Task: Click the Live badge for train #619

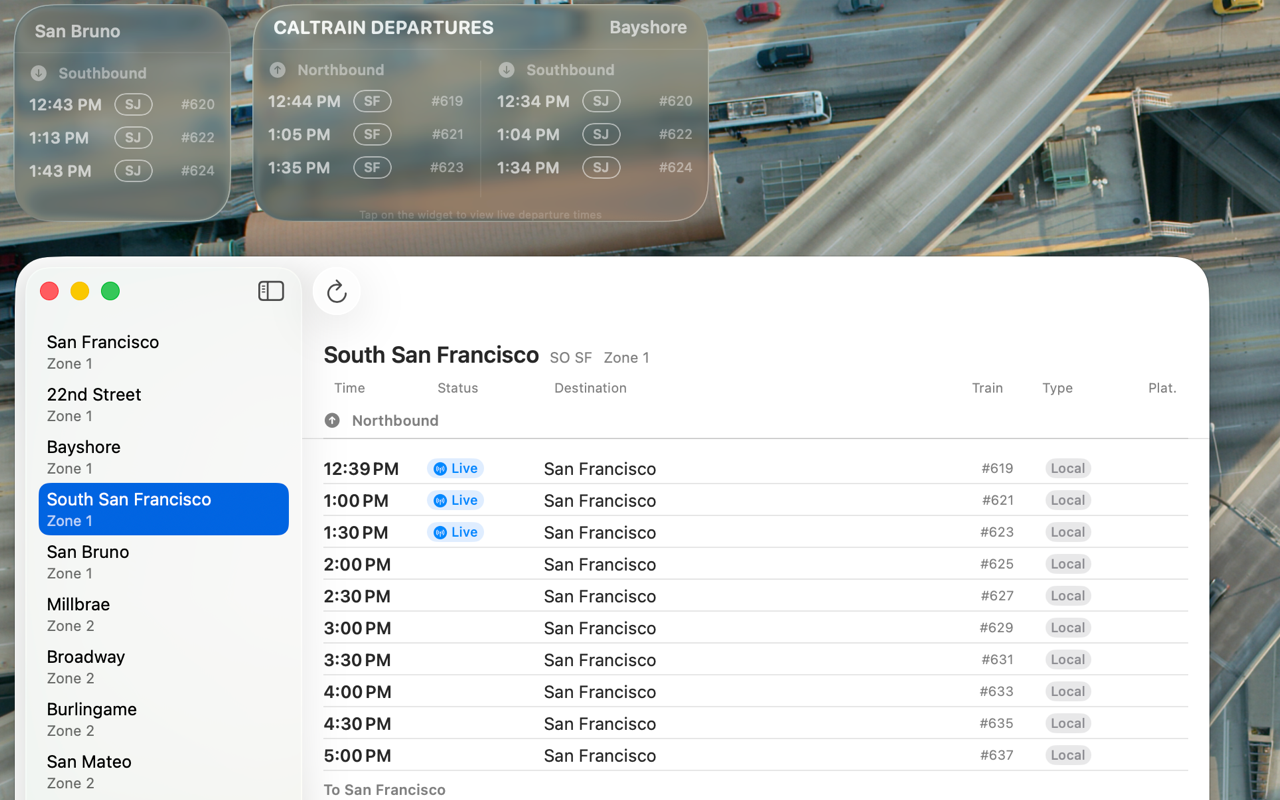Action: (455, 469)
